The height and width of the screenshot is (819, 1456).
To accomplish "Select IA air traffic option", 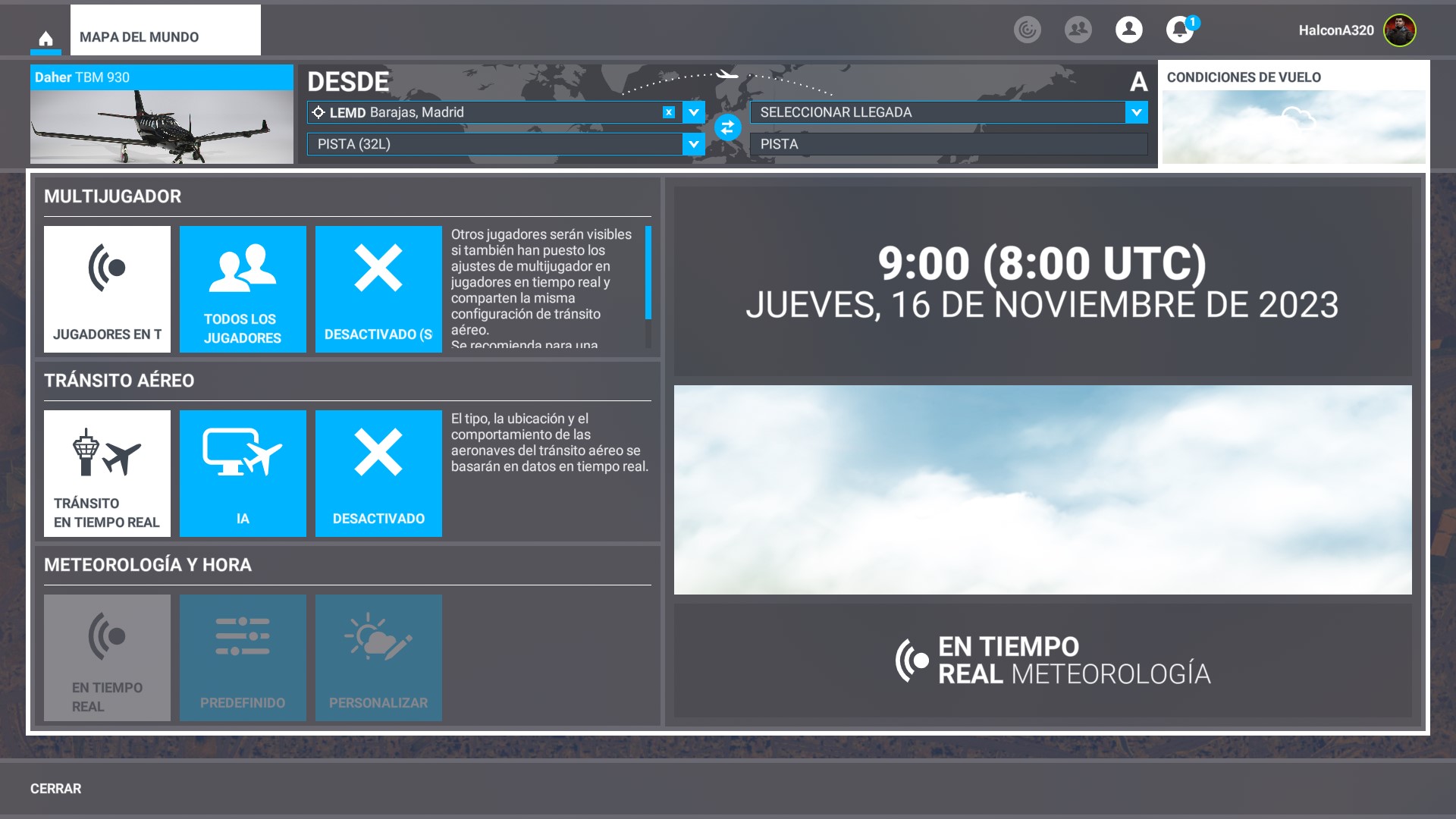I will (x=243, y=473).
